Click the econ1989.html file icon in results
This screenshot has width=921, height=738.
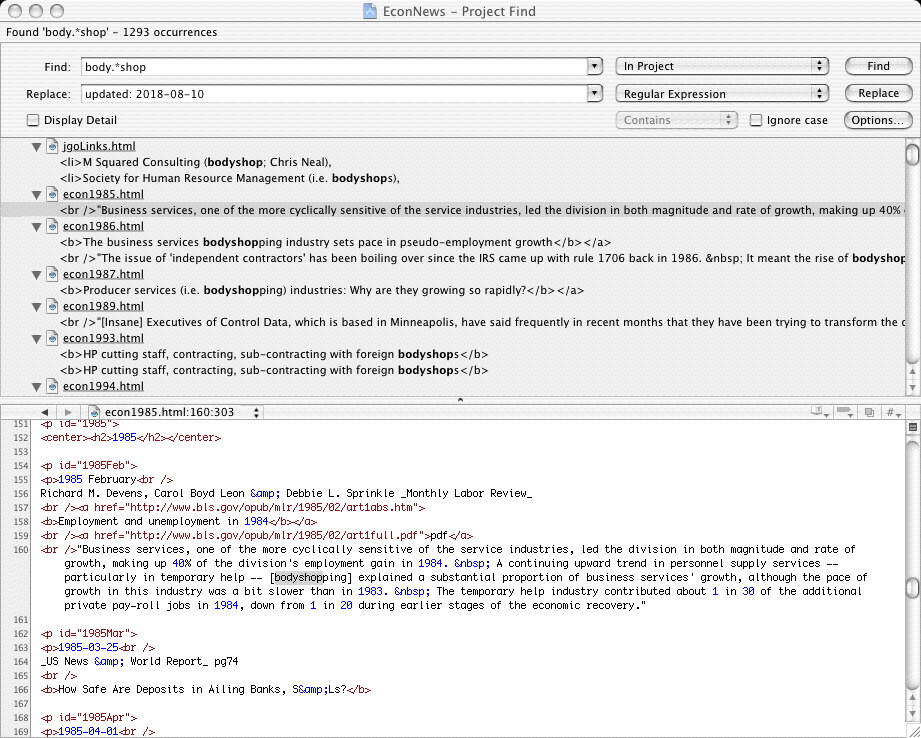[x=52, y=306]
